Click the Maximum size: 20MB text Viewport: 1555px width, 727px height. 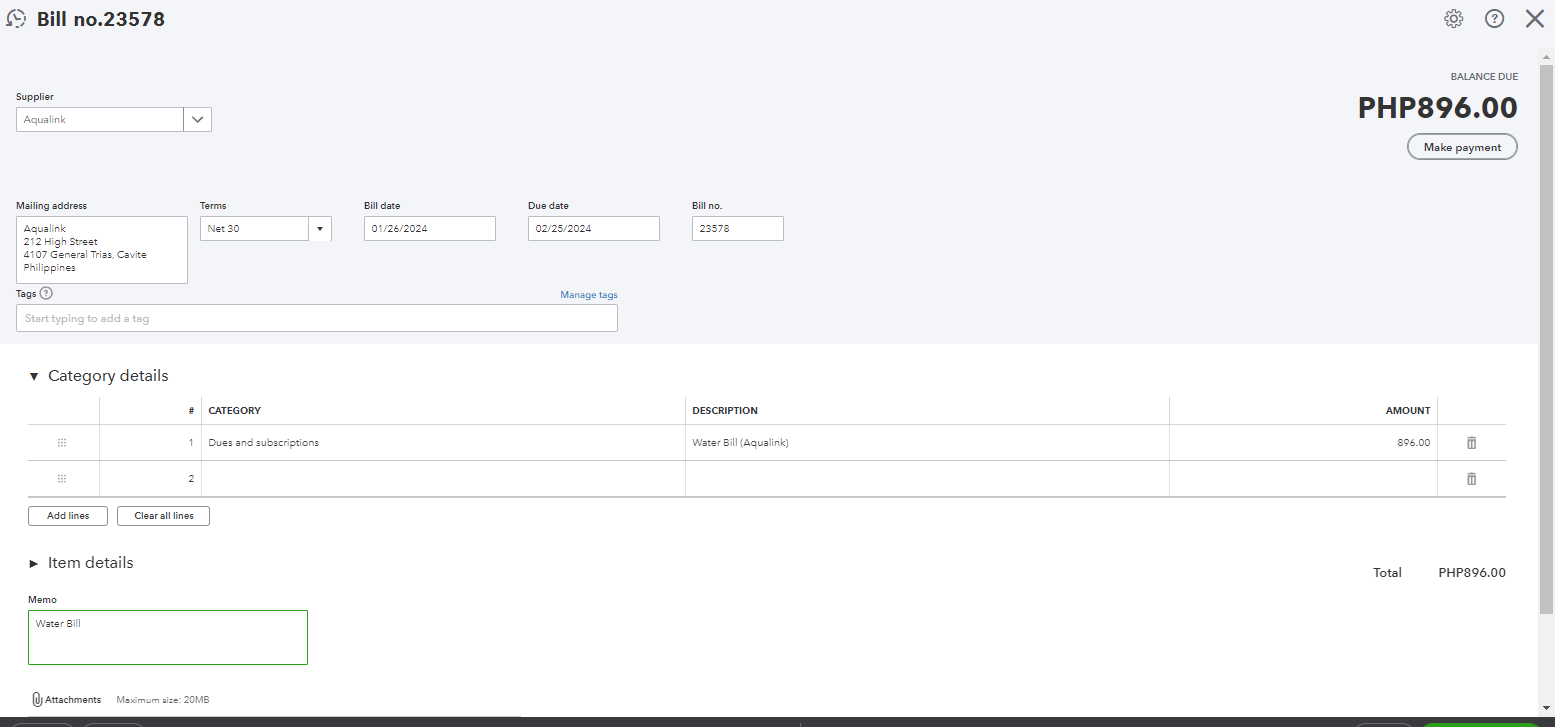click(x=163, y=700)
